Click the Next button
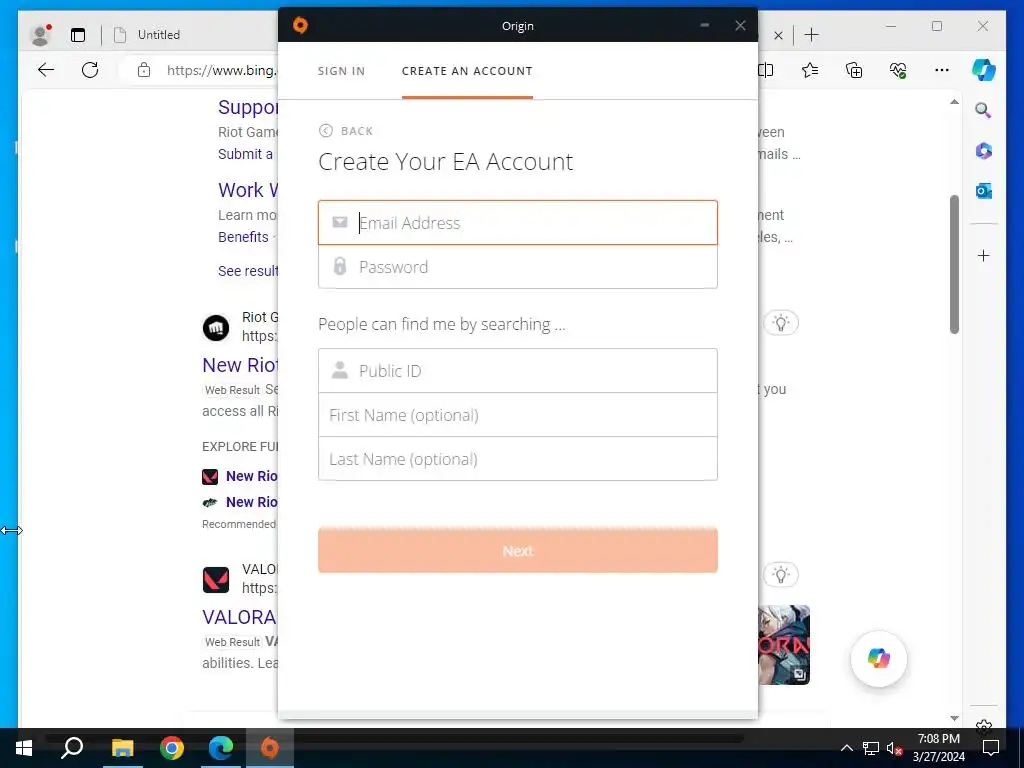 point(518,551)
